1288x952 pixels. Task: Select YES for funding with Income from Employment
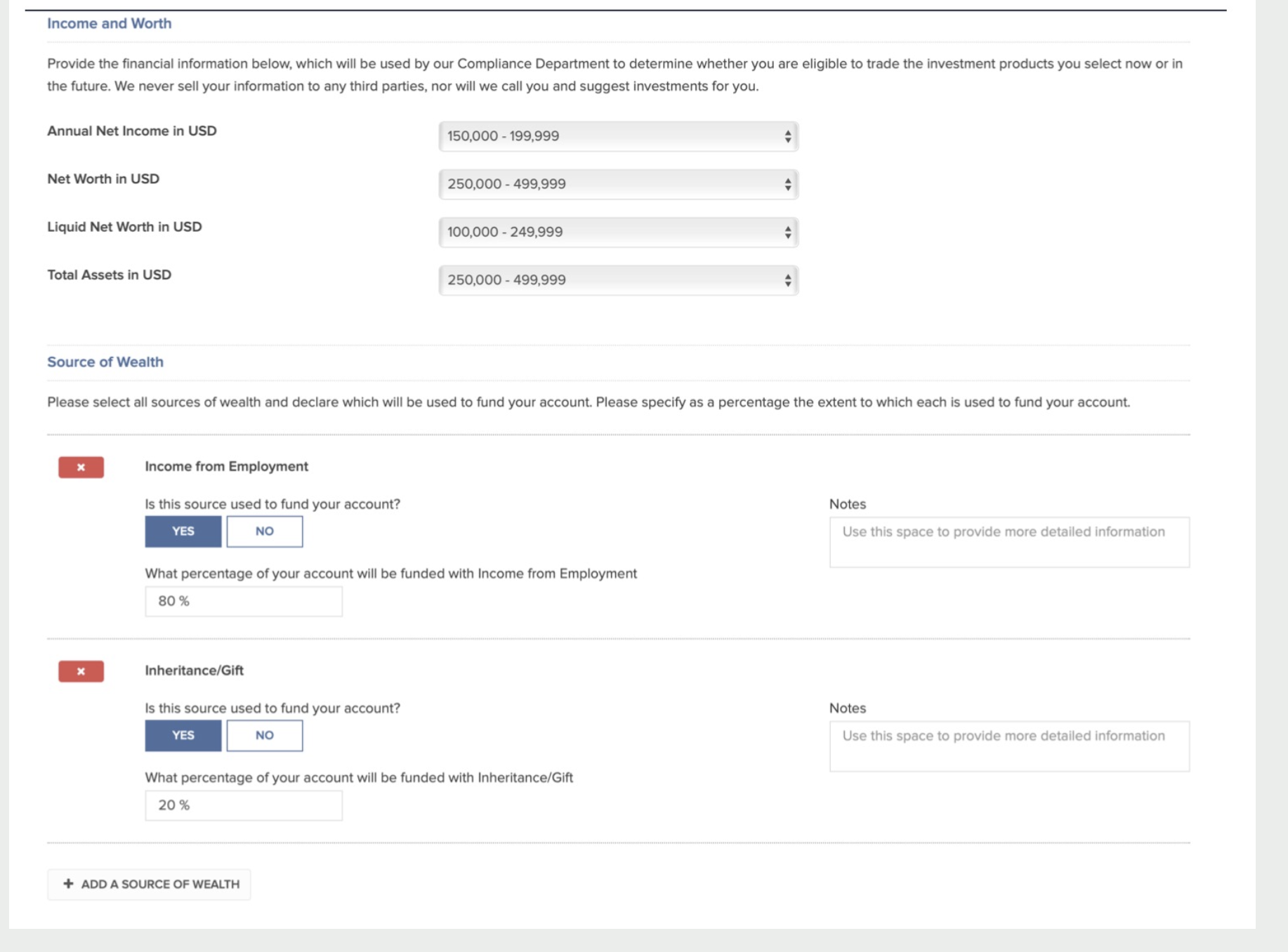pos(183,531)
